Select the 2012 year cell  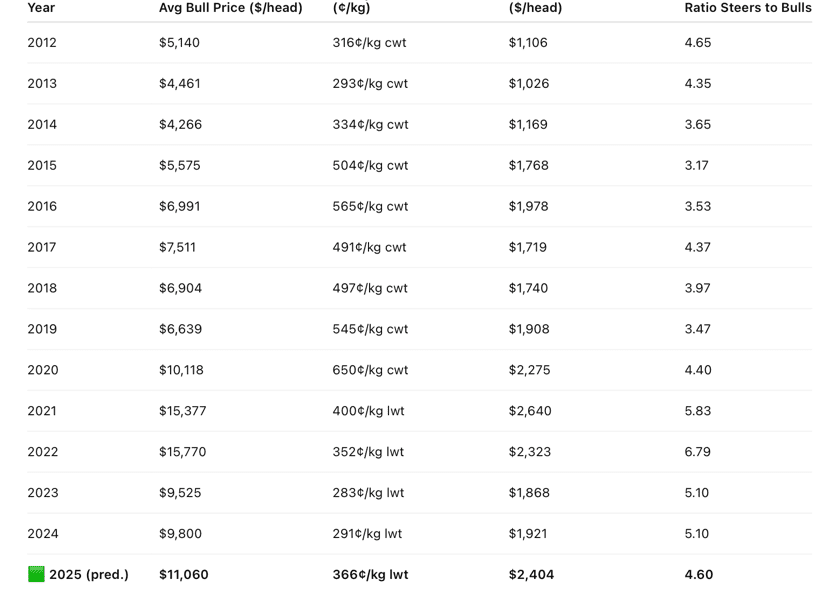click(x=42, y=43)
